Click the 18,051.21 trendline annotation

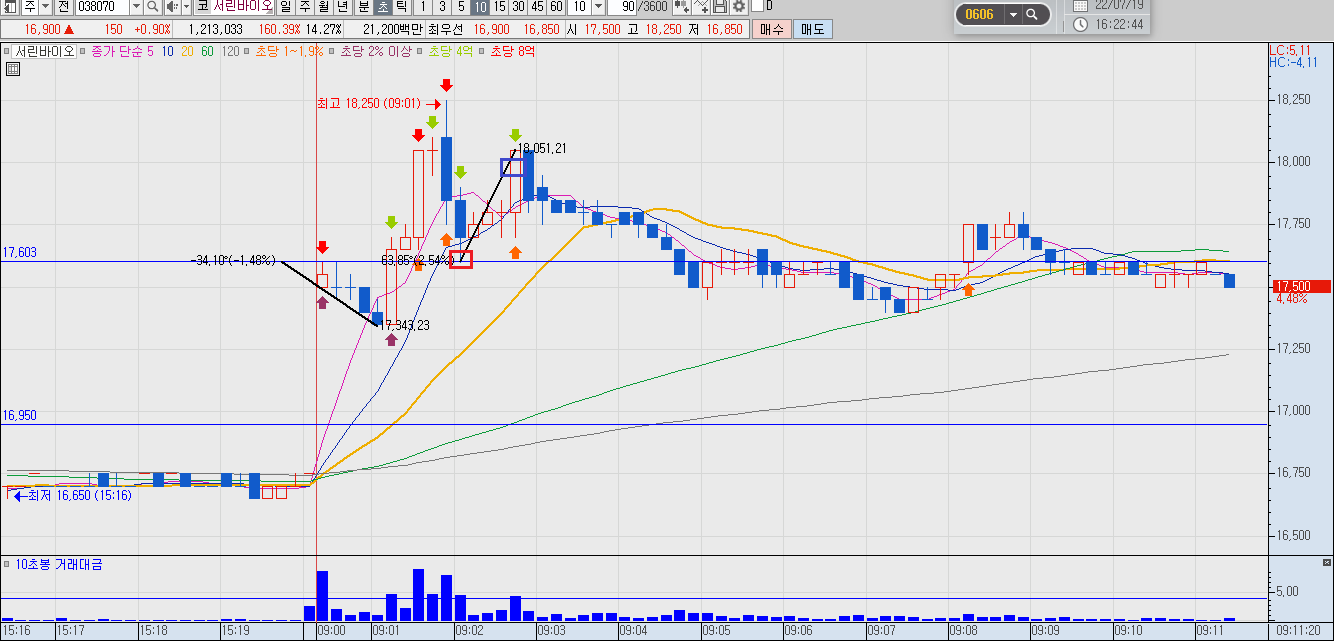coord(541,148)
